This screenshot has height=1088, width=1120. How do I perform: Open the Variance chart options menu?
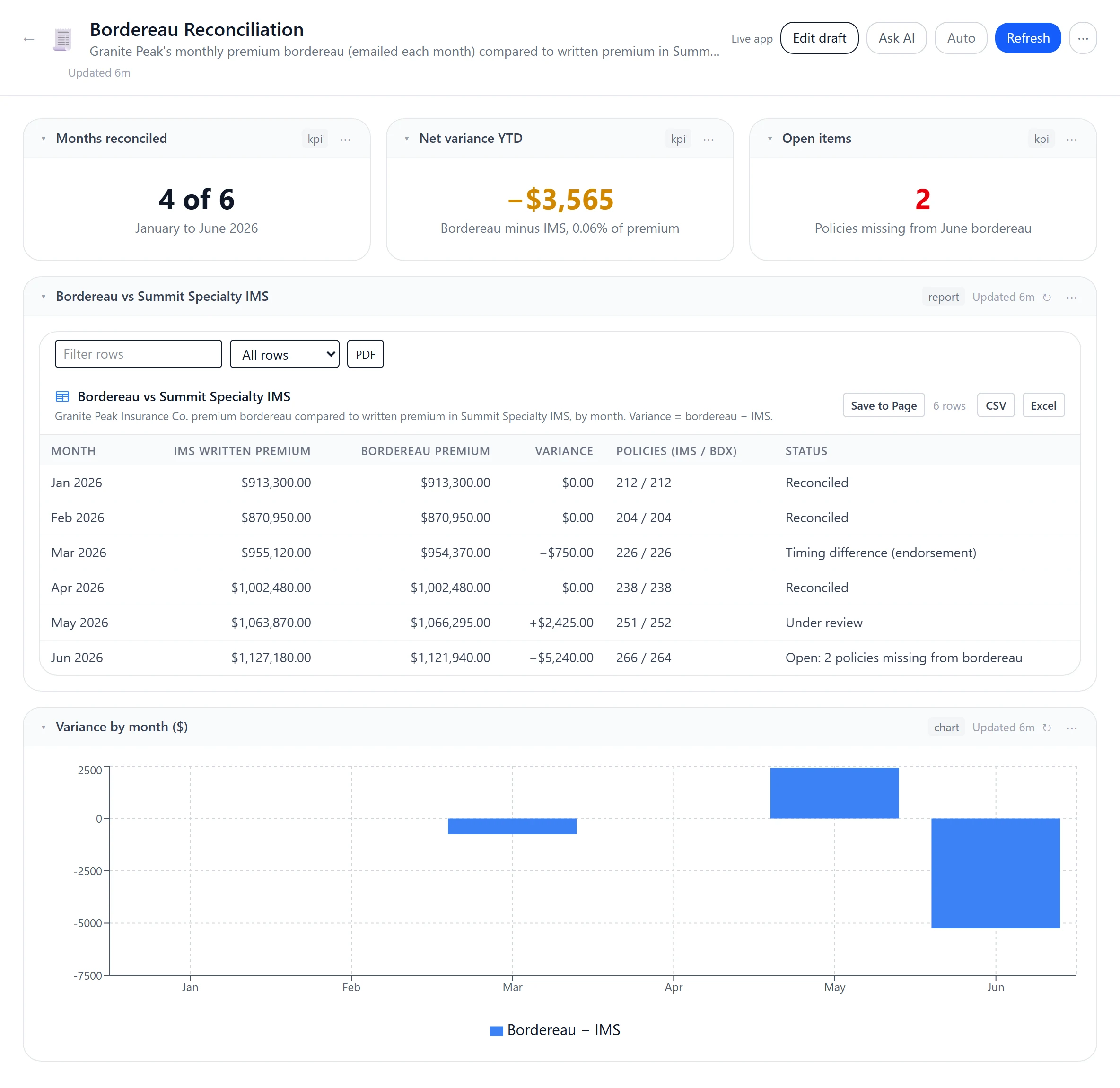tap(1071, 728)
